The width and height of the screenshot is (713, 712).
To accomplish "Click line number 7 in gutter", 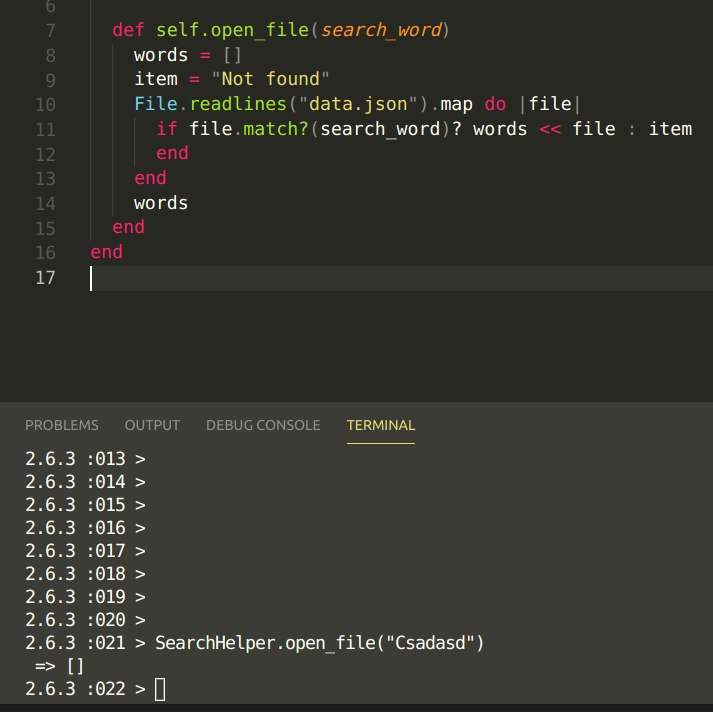I will (x=50, y=31).
